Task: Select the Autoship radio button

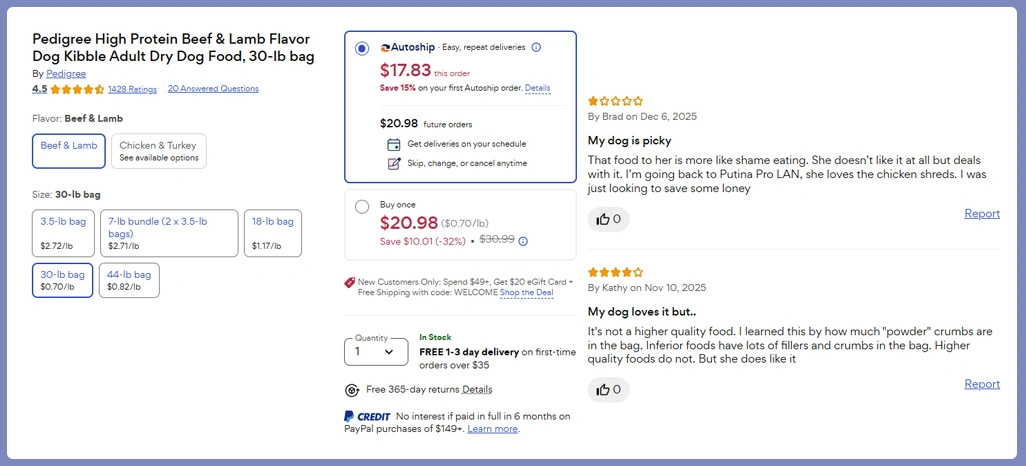Action: pyautogui.click(x=362, y=48)
